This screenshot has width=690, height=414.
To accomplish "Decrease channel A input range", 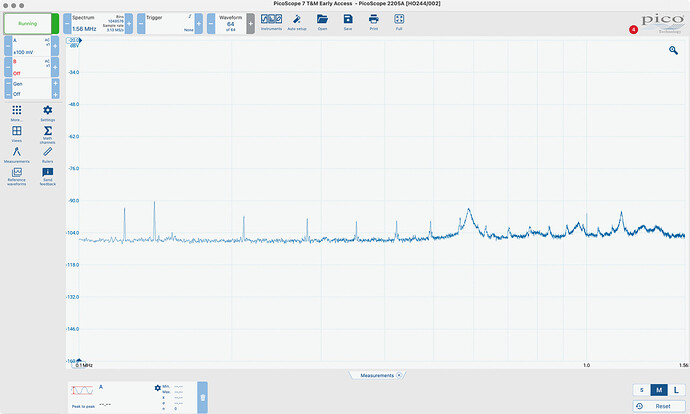I will click(8, 46).
